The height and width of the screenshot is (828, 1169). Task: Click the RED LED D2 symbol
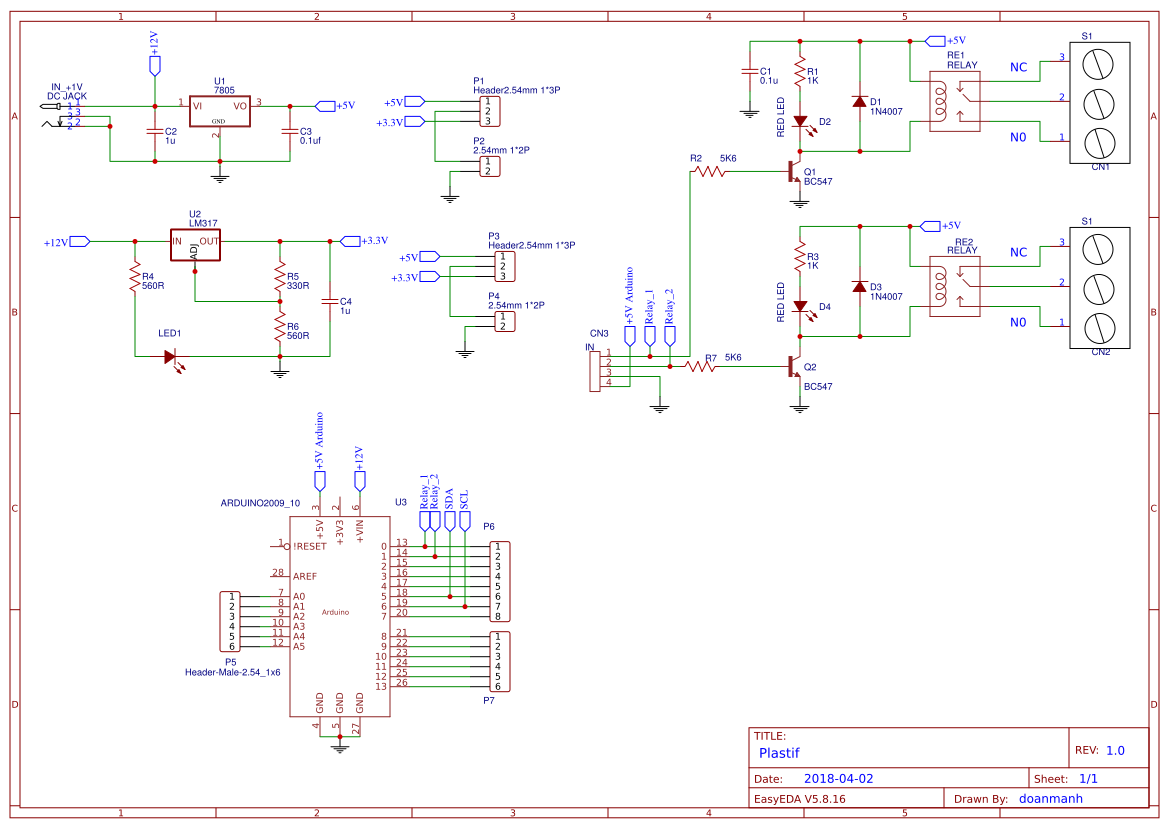pyautogui.click(x=800, y=123)
